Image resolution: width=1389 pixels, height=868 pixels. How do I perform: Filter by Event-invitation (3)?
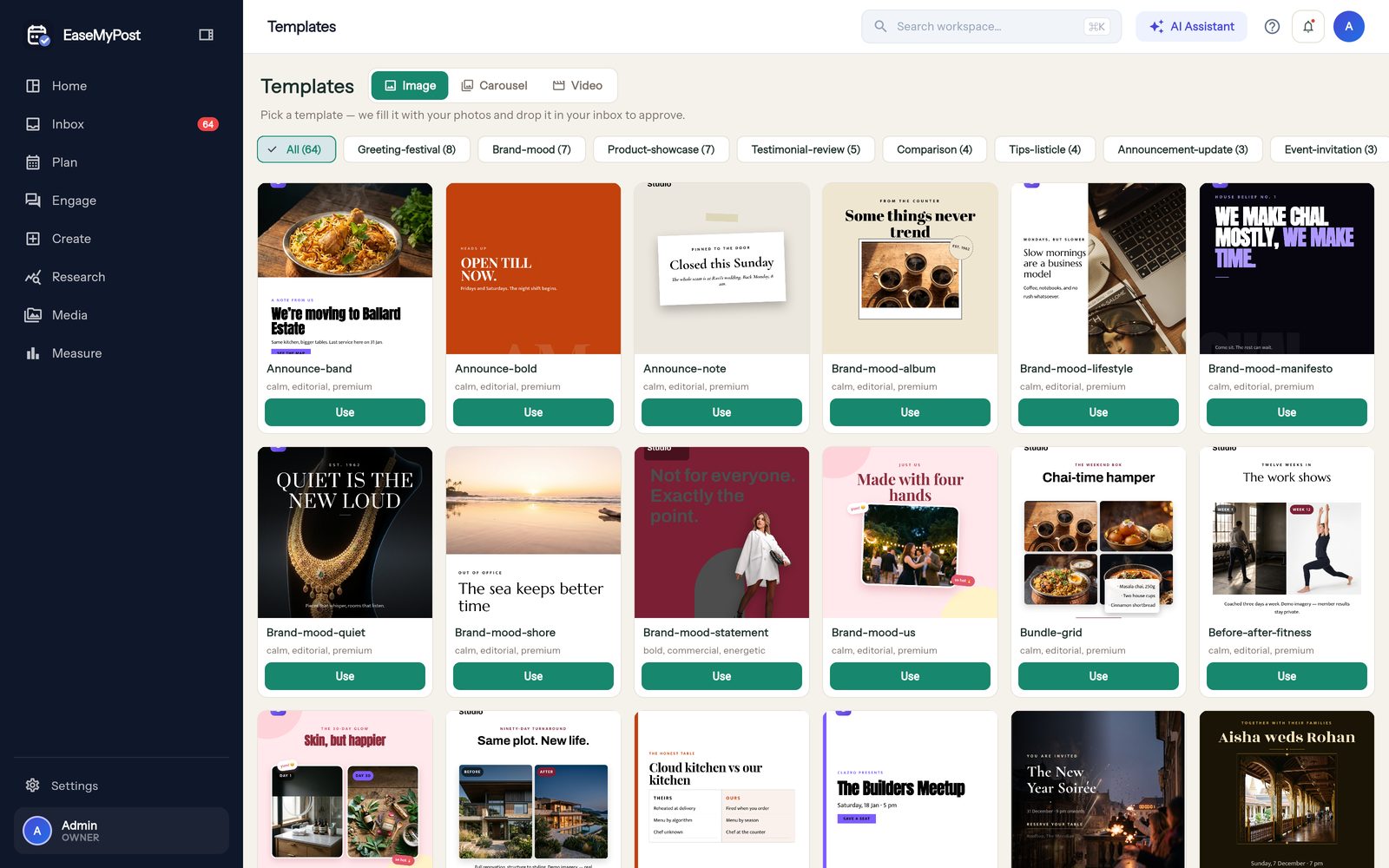pos(1330,149)
